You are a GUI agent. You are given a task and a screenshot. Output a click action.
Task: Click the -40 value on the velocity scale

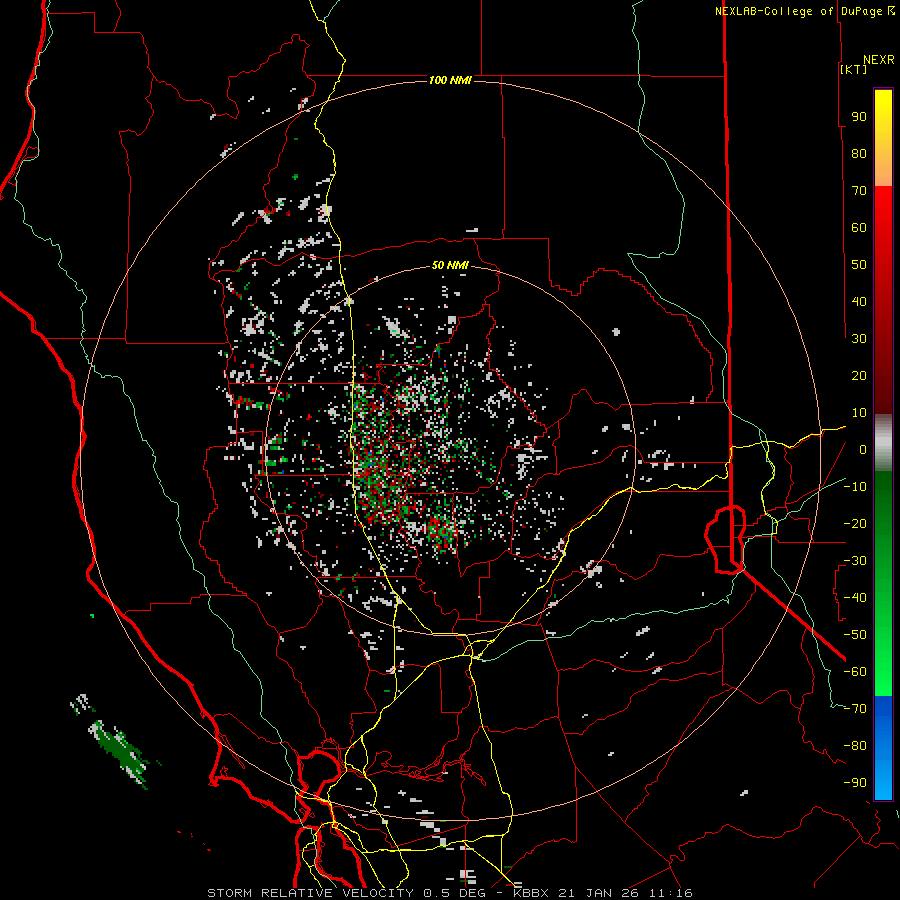point(855,598)
